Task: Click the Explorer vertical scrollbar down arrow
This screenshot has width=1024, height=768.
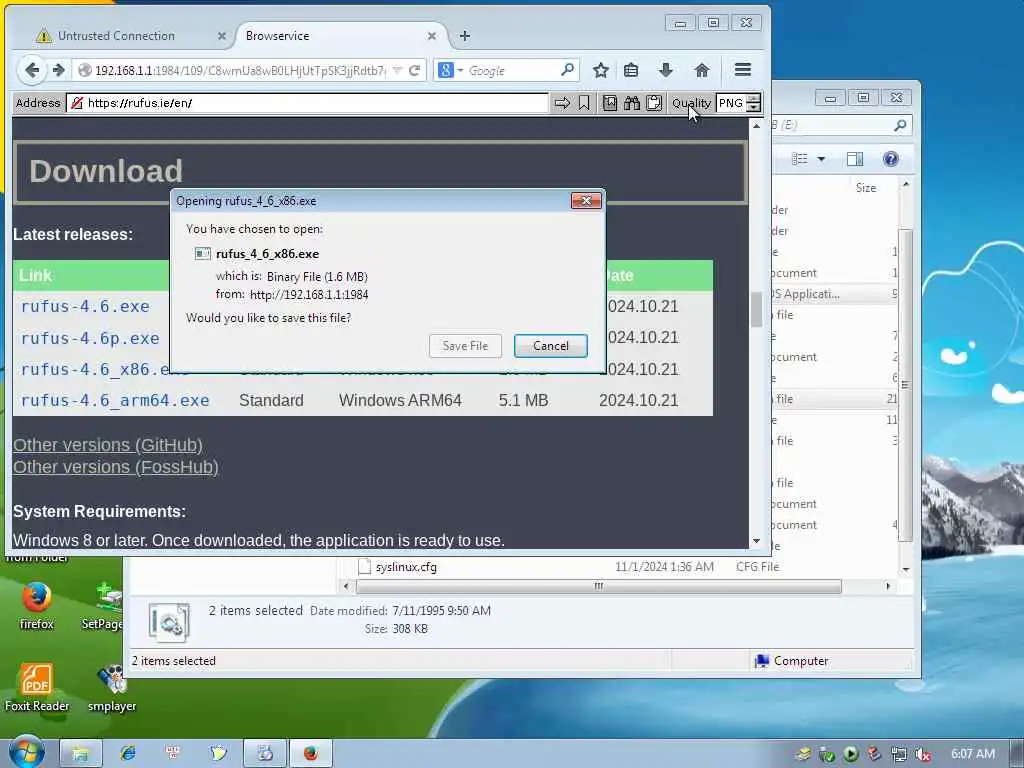Action: (x=906, y=570)
